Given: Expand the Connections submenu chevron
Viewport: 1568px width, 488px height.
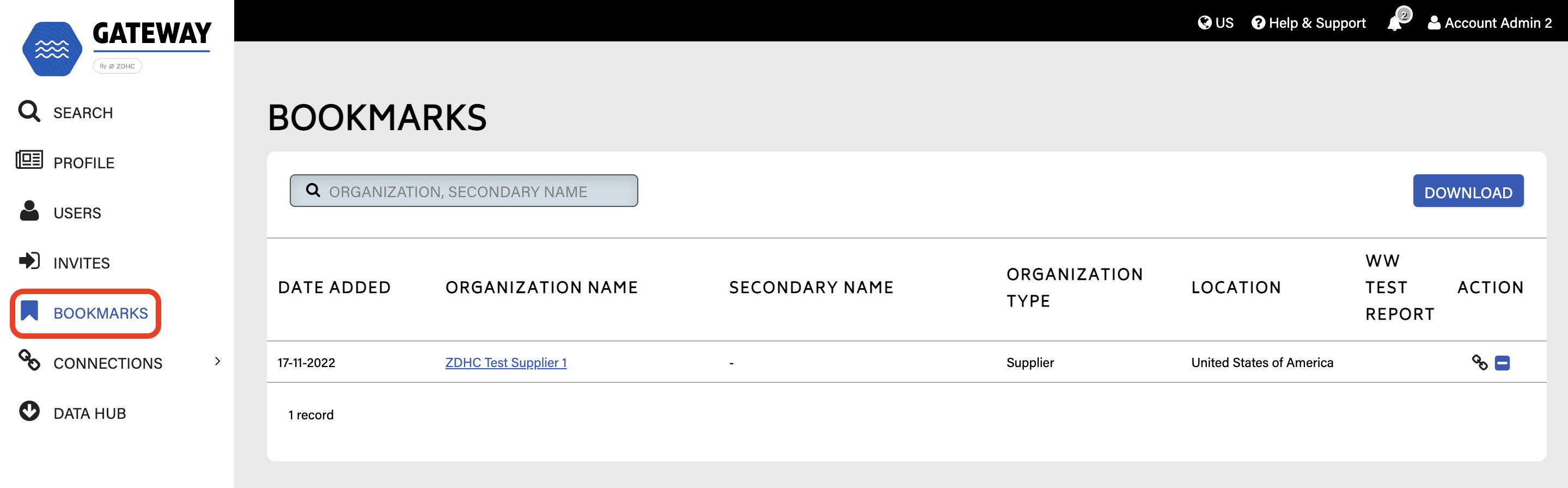Looking at the screenshot, I should click(x=218, y=362).
